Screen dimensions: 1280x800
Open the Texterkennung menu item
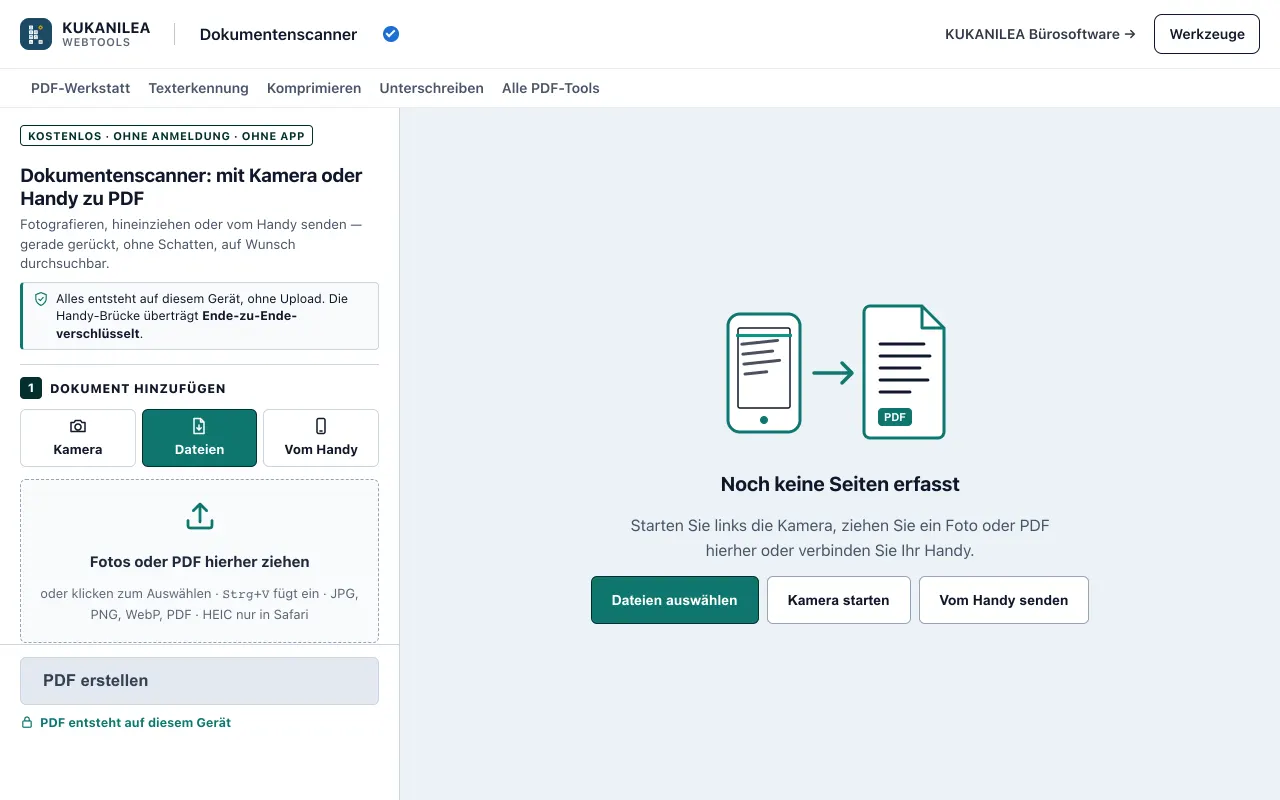[198, 88]
